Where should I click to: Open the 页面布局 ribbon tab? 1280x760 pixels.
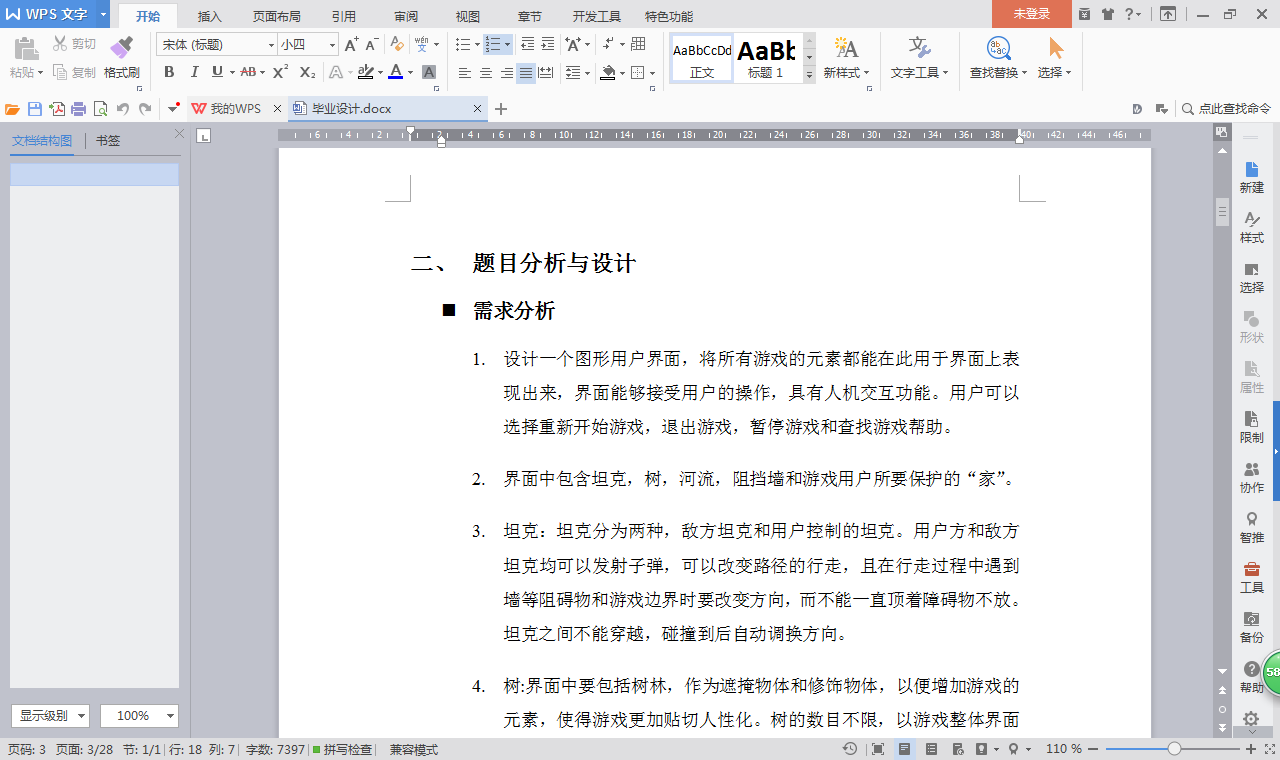276,16
